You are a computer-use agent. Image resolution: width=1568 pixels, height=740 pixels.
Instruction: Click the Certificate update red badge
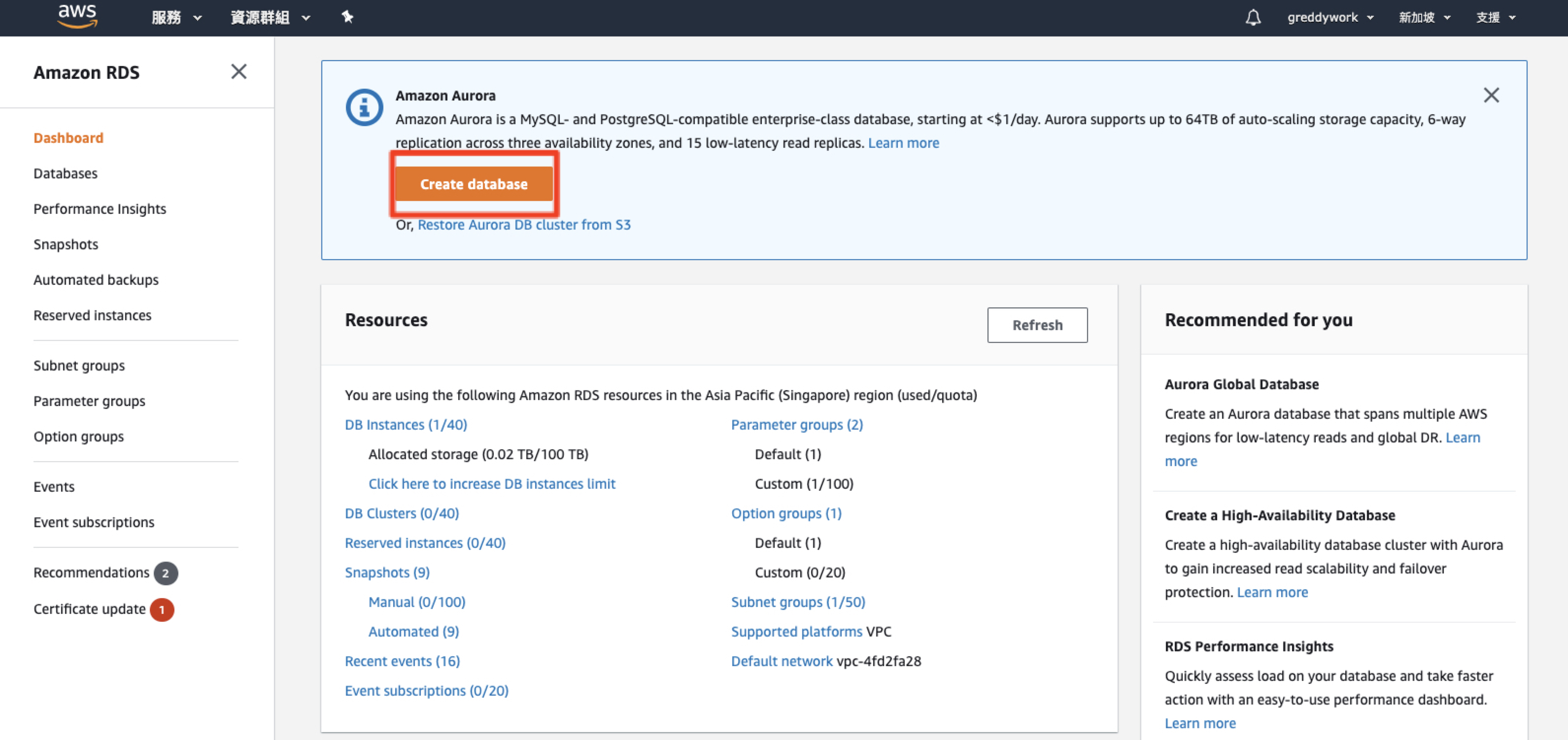[x=162, y=610]
